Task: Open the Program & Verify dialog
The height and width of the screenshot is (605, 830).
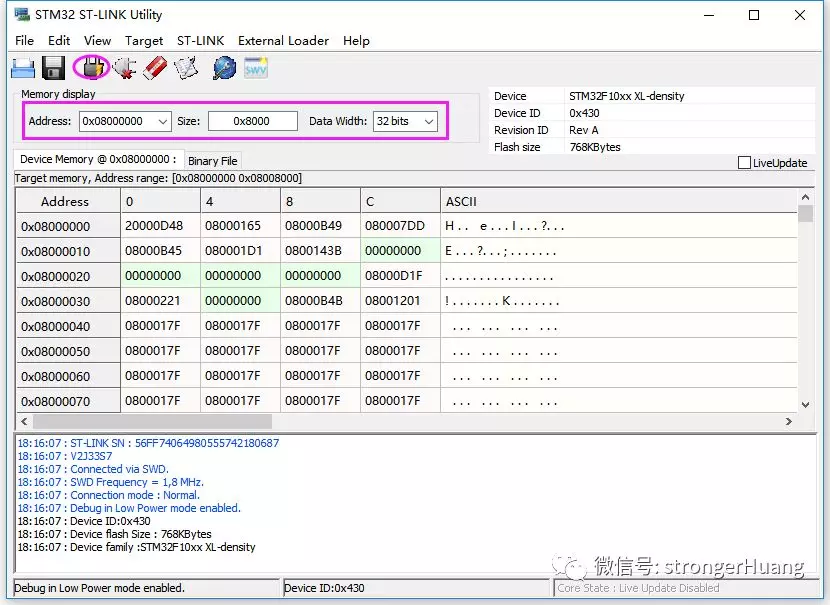Action: [x=185, y=66]
